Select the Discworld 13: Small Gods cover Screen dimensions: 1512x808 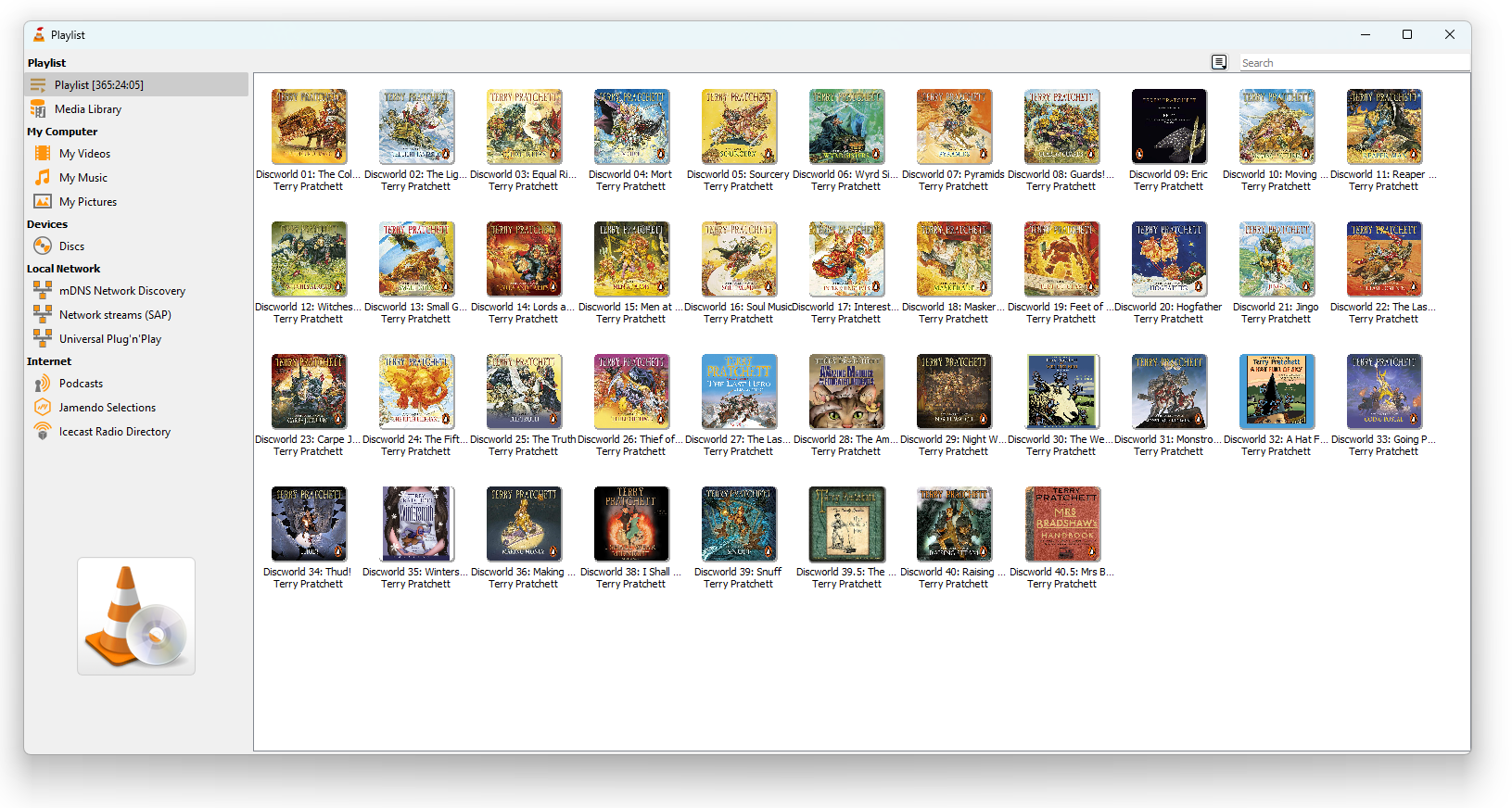click(416, 259)
